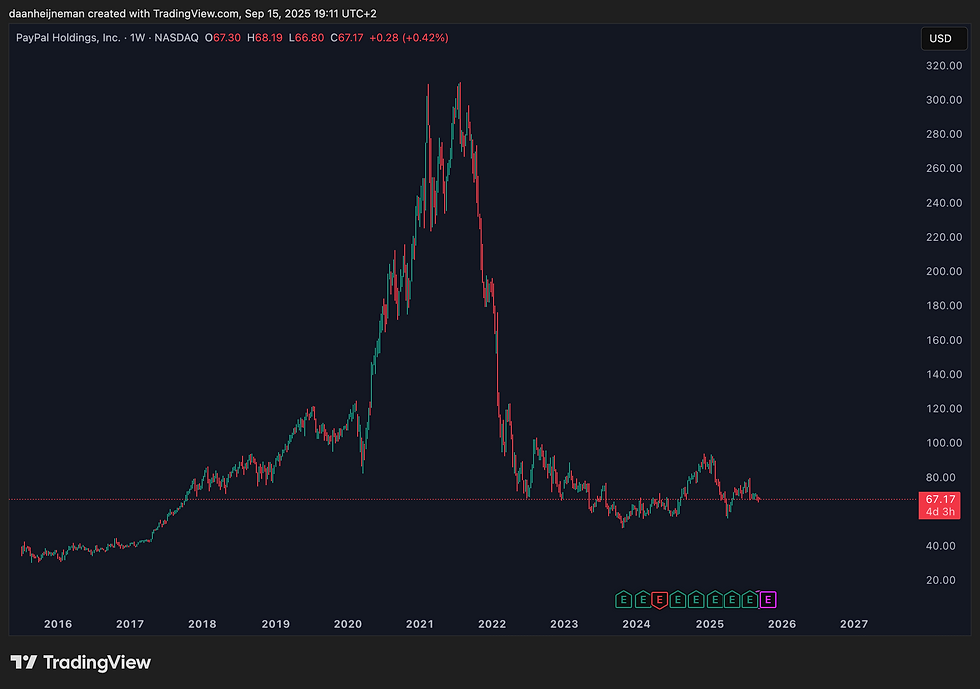Click the 2027 time axis label

click(x=854, y=624)
